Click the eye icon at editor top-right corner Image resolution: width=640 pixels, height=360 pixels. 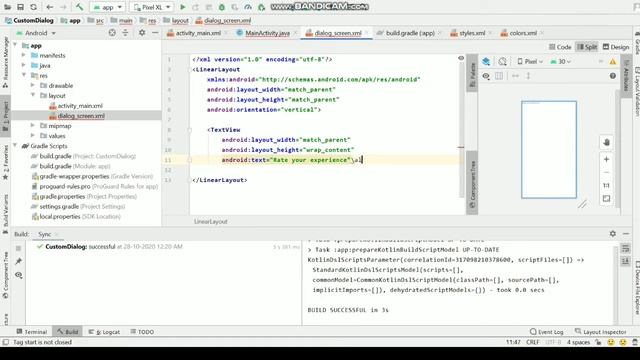(x=461, y=58)
